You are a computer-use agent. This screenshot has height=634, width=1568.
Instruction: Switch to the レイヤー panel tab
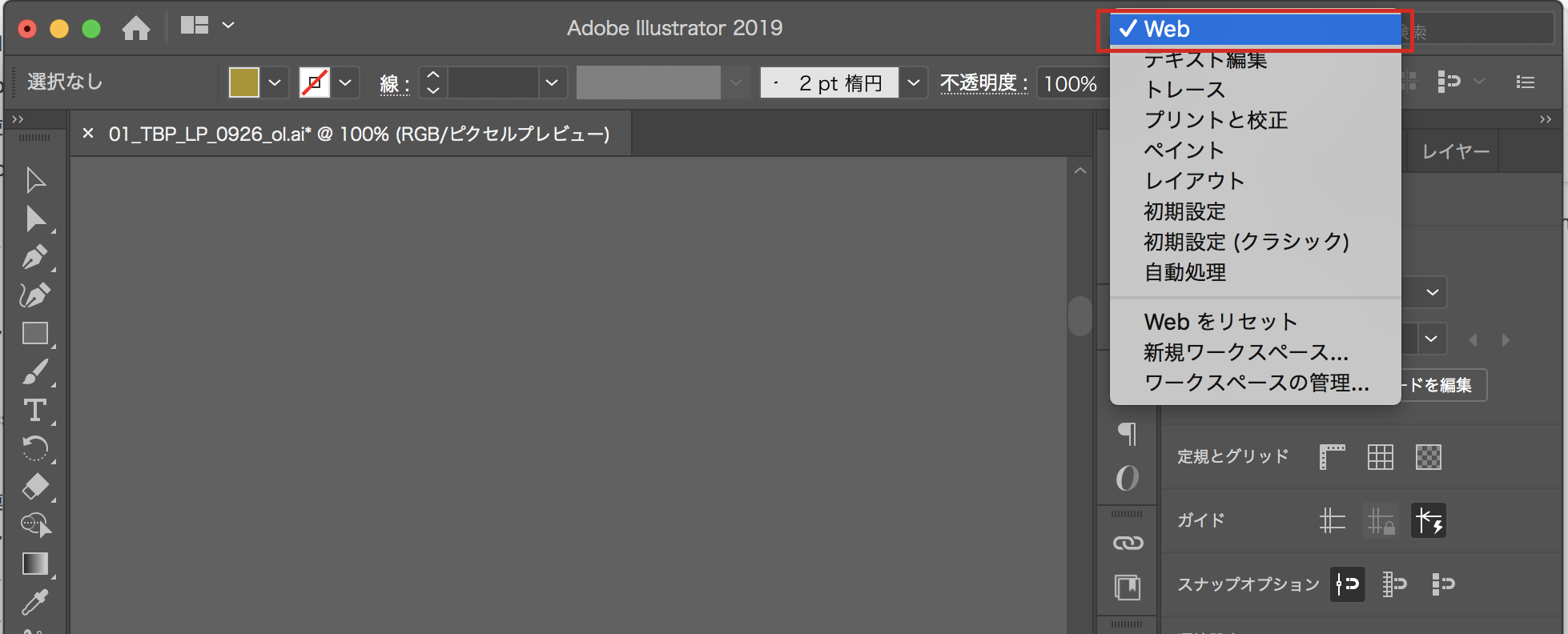[1455, 152]
